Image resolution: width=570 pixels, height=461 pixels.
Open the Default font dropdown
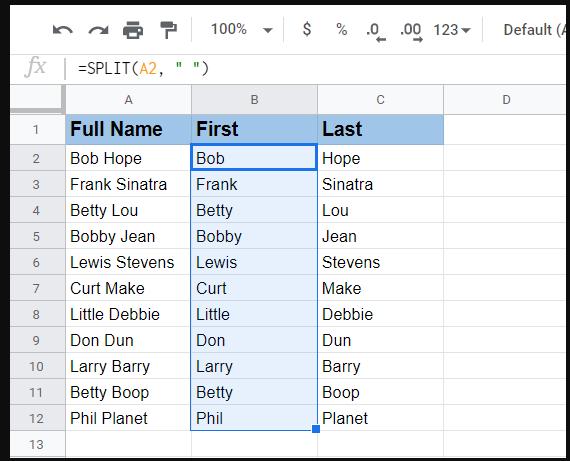(x=534, y=30)
